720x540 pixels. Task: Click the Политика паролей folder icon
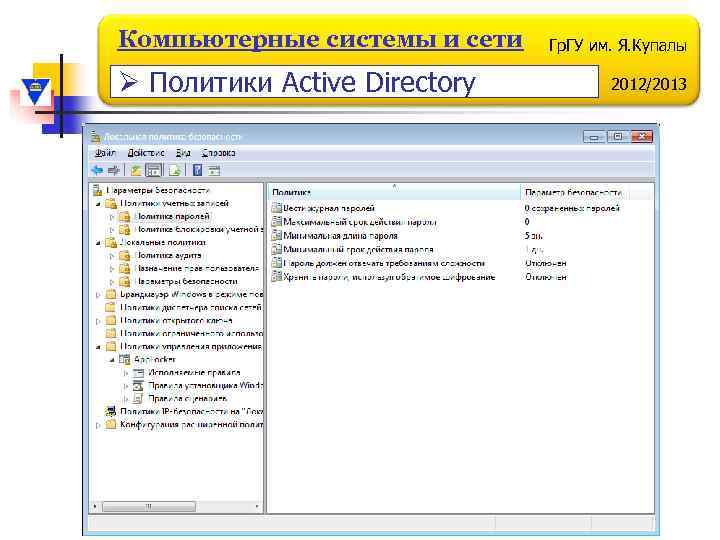124,216
